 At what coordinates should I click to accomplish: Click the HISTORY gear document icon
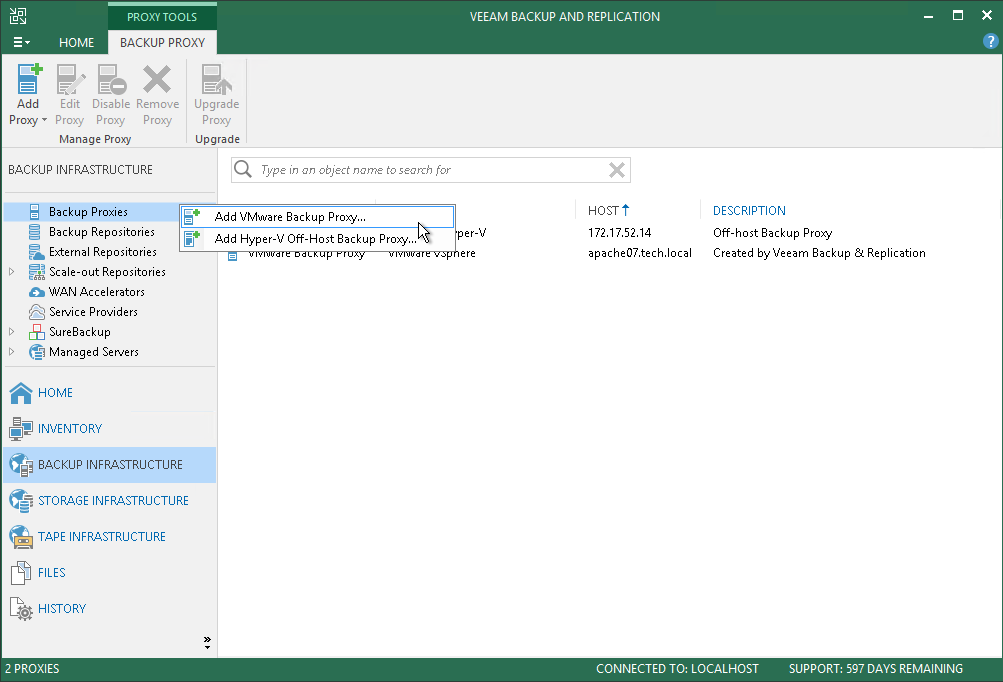tap(21, 608)
